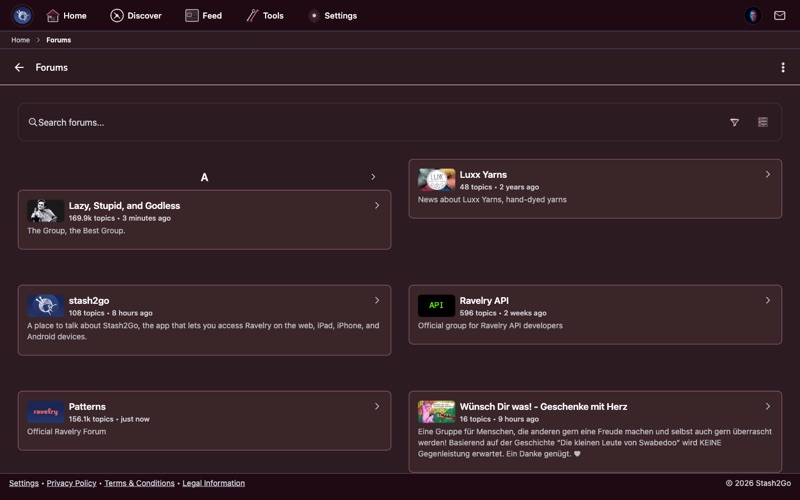
Task: Click 'The Group, the Best Group.' description
Action: tap(76, 231)
